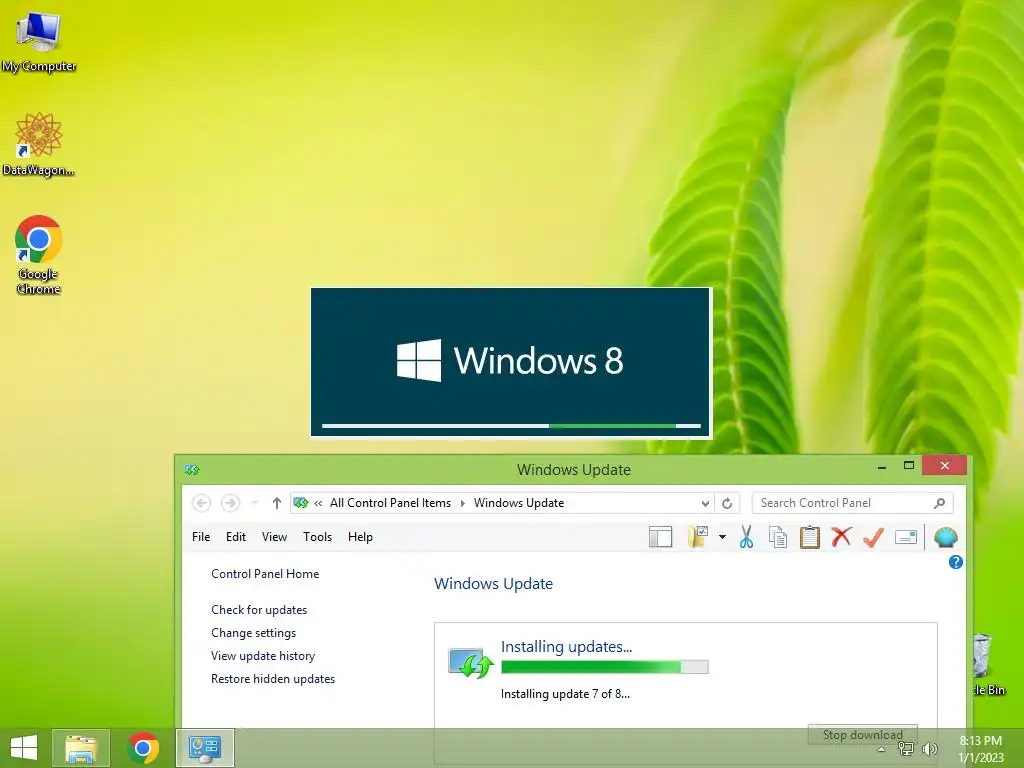Launch Google Chrome from the desktop
The image size is (1024, 768).
click(39, 255)
